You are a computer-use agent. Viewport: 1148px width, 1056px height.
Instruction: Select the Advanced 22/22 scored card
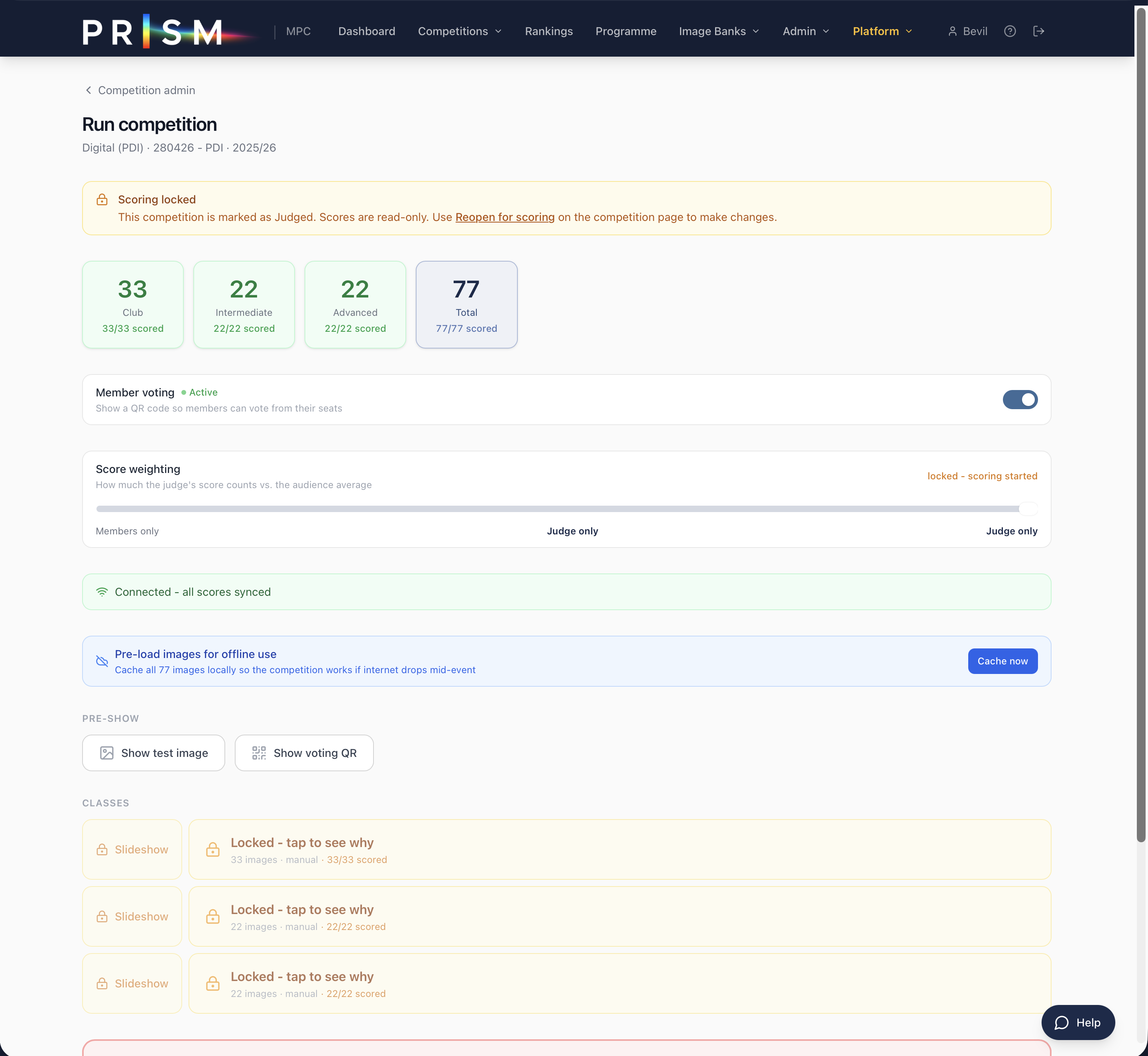point(355,305)
